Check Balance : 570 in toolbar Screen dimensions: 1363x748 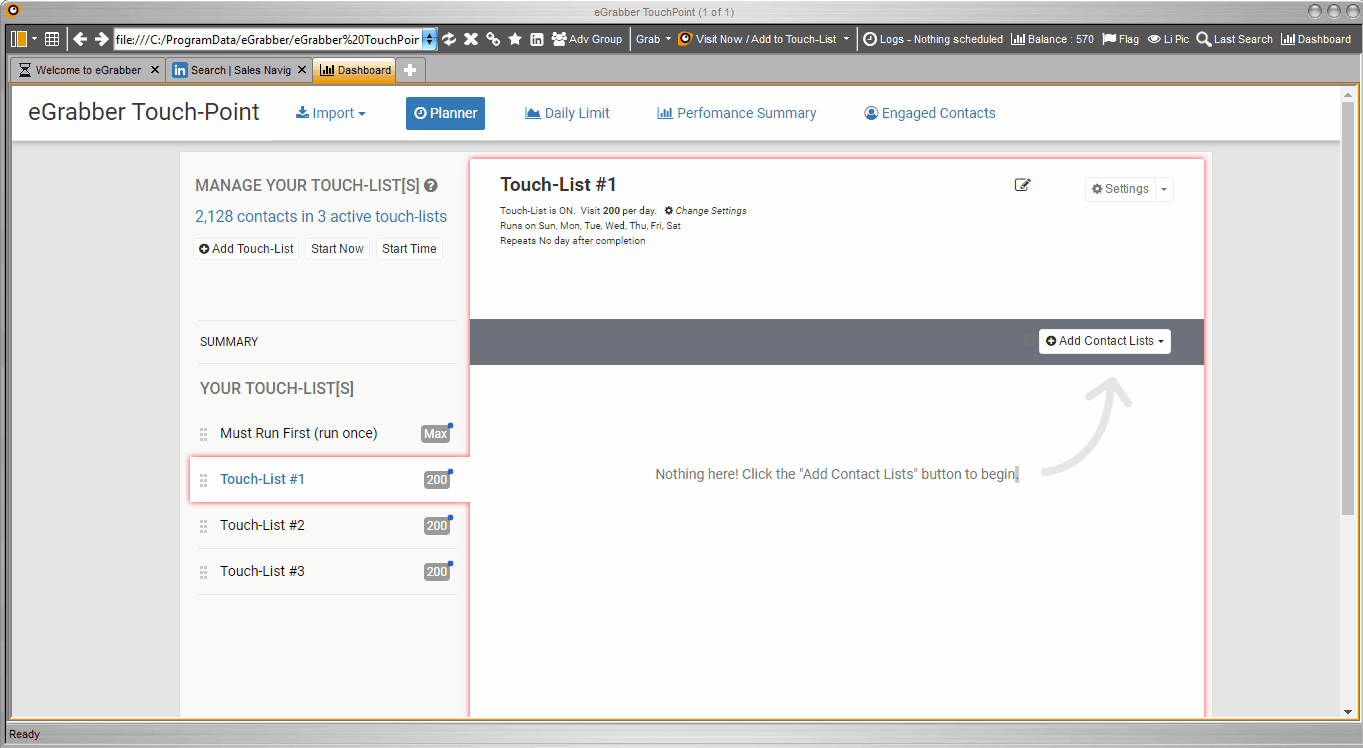coord(1052,39)
